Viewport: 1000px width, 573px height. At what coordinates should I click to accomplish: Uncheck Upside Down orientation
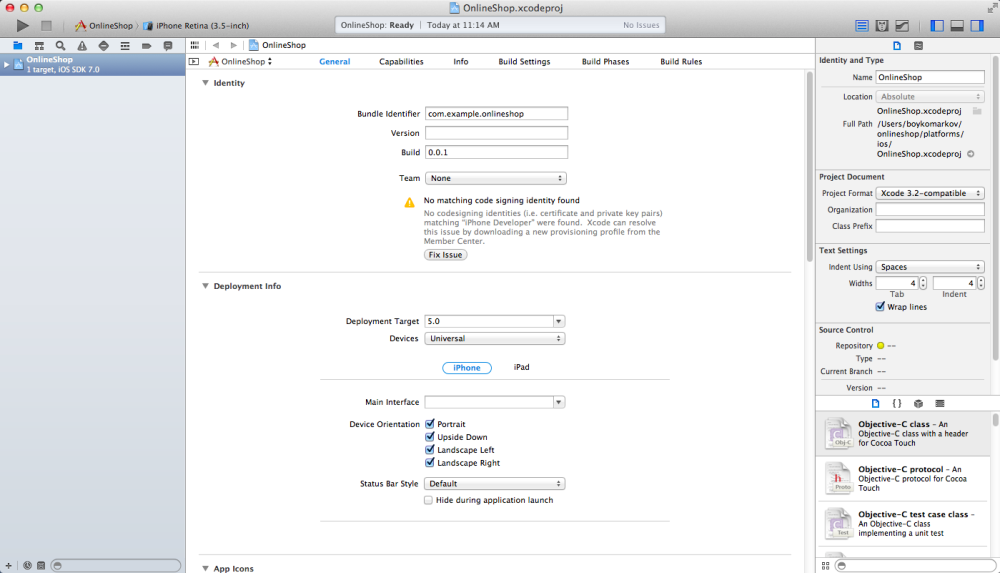tap(429, 436)
